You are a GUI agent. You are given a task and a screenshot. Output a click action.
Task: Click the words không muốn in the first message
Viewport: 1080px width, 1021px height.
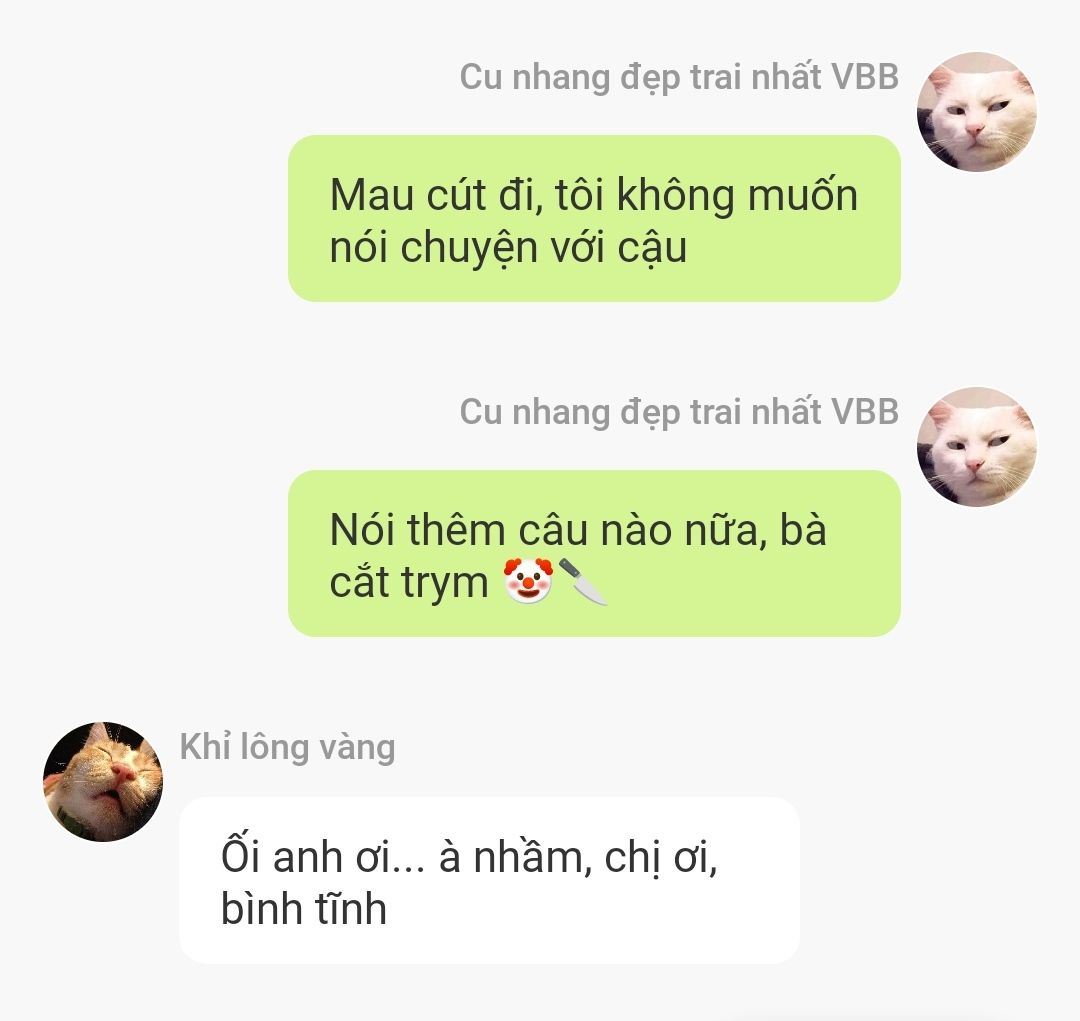point(737,196)
